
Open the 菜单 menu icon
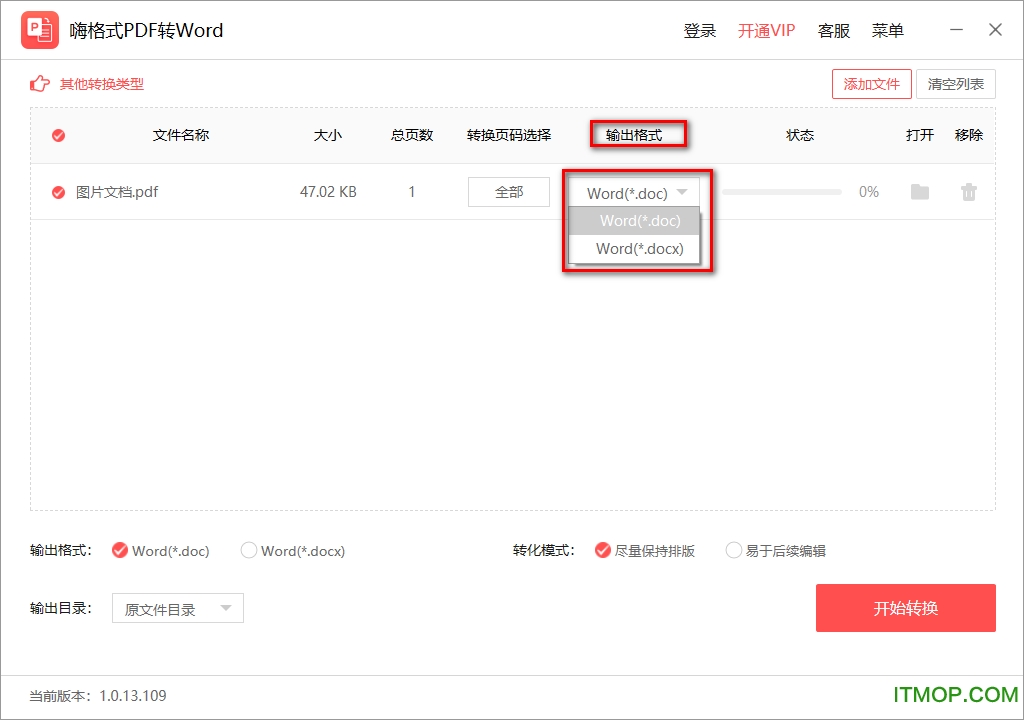pos(887,31)
